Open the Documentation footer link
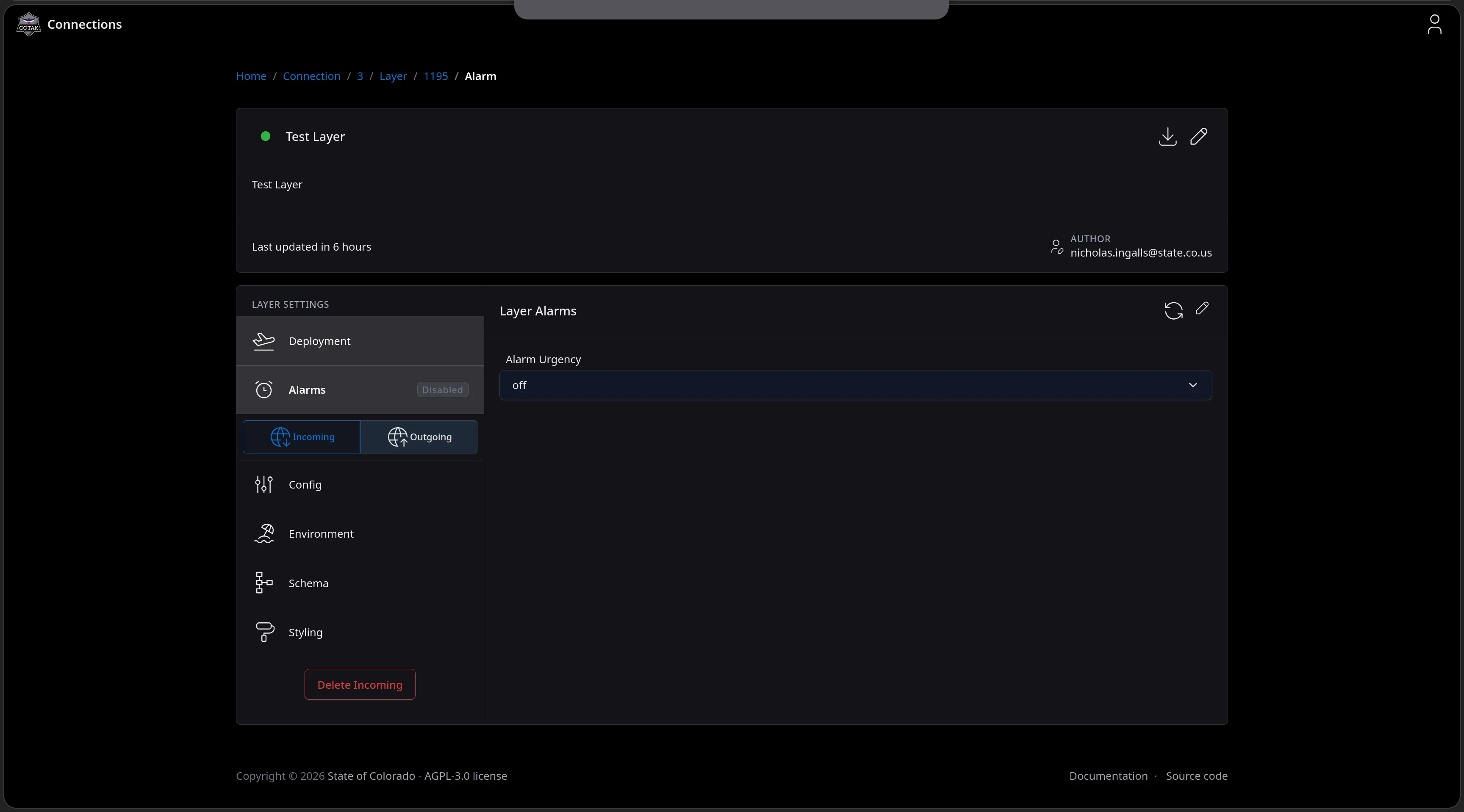Image resolution: width=1464 pixels, height=812 pixels. [x=1108, y=776]
